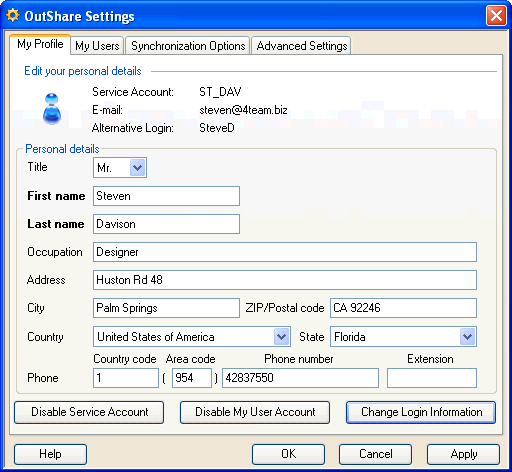Click the Personal details group label

(62, 149)
